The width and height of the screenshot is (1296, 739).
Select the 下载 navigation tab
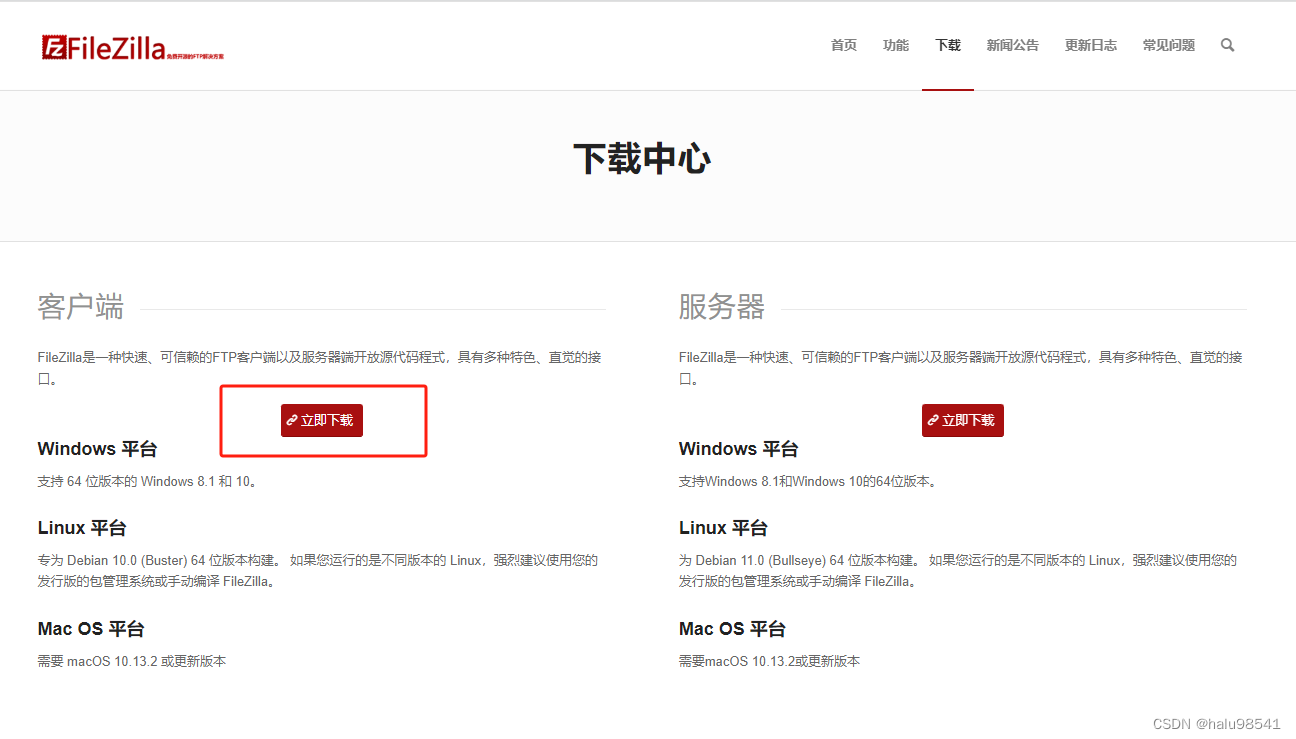947,45
